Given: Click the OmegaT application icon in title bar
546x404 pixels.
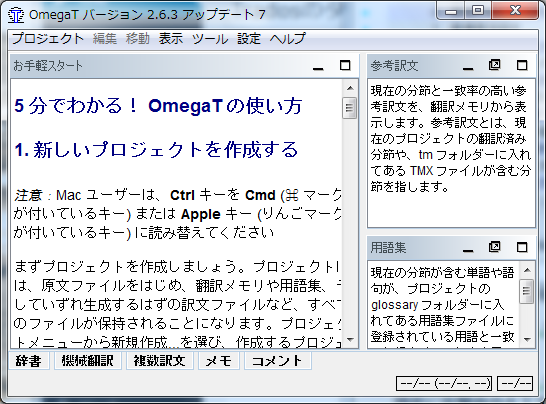Looking at the screenshot, I should click(16, 15).
